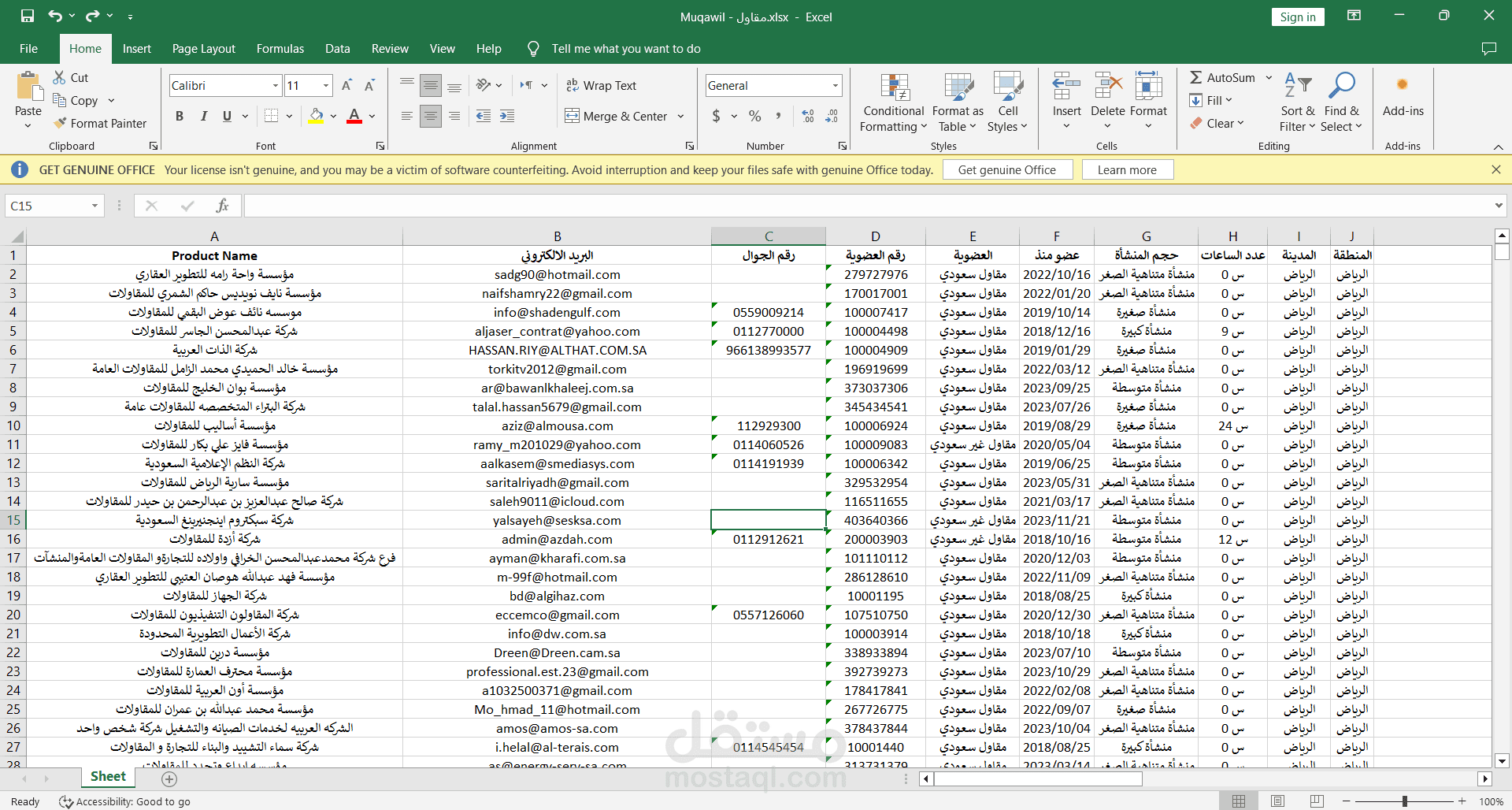Expand the Merge & Center dropdown arrow
The width and height of the screenshot is (1512, 810).
(x=680, y=116)
